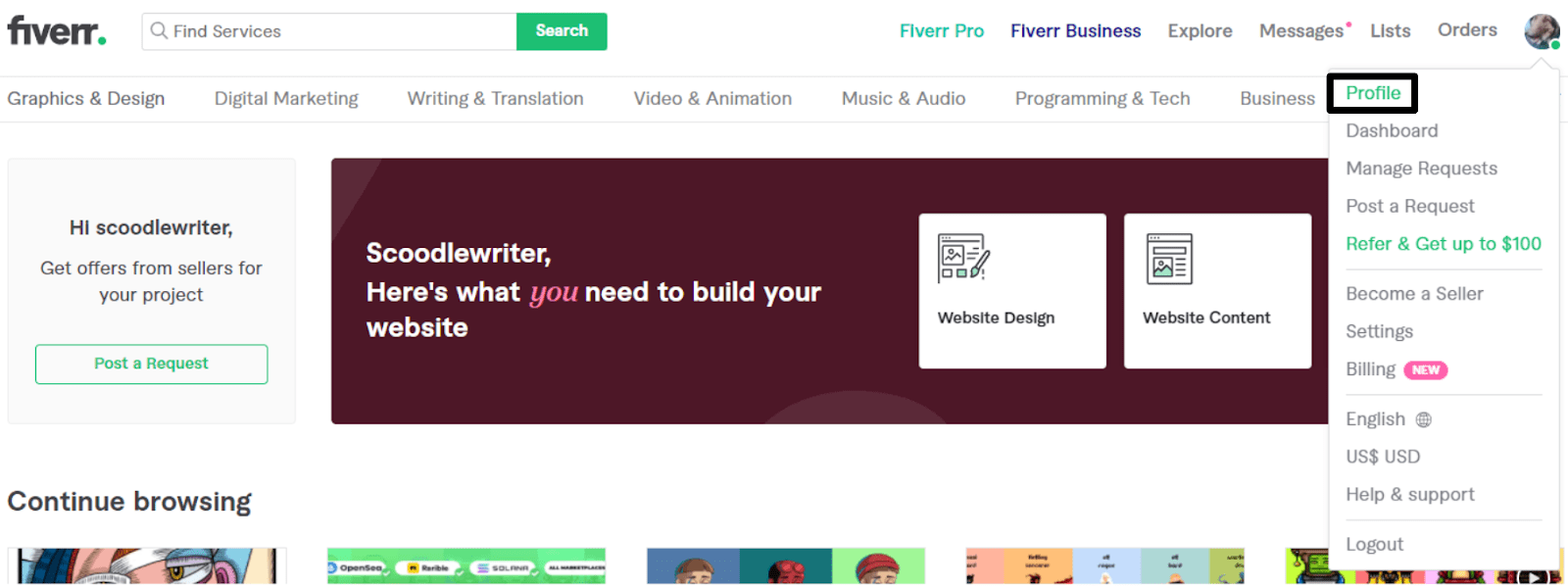Click the outlined Post a Request button
This screenshot has height=588, width=1568.
coord(151,364)
